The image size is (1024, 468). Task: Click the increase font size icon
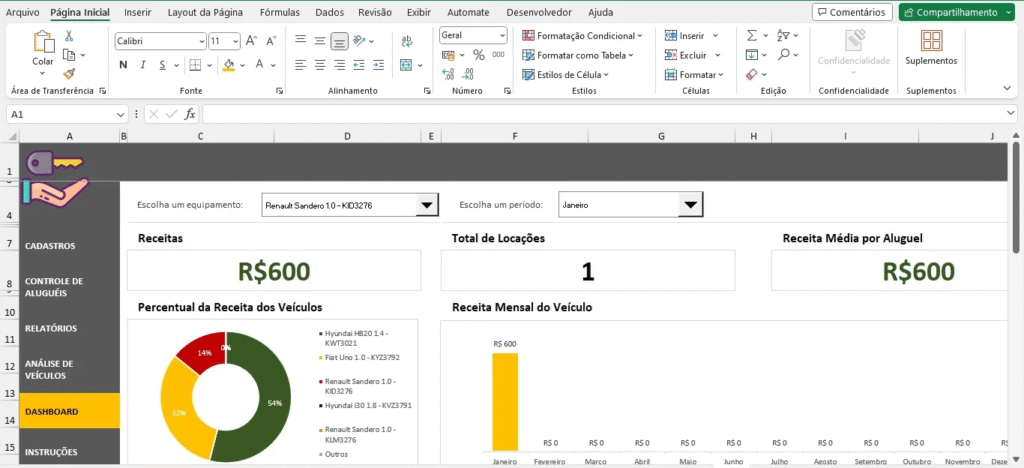click(253, 42)
